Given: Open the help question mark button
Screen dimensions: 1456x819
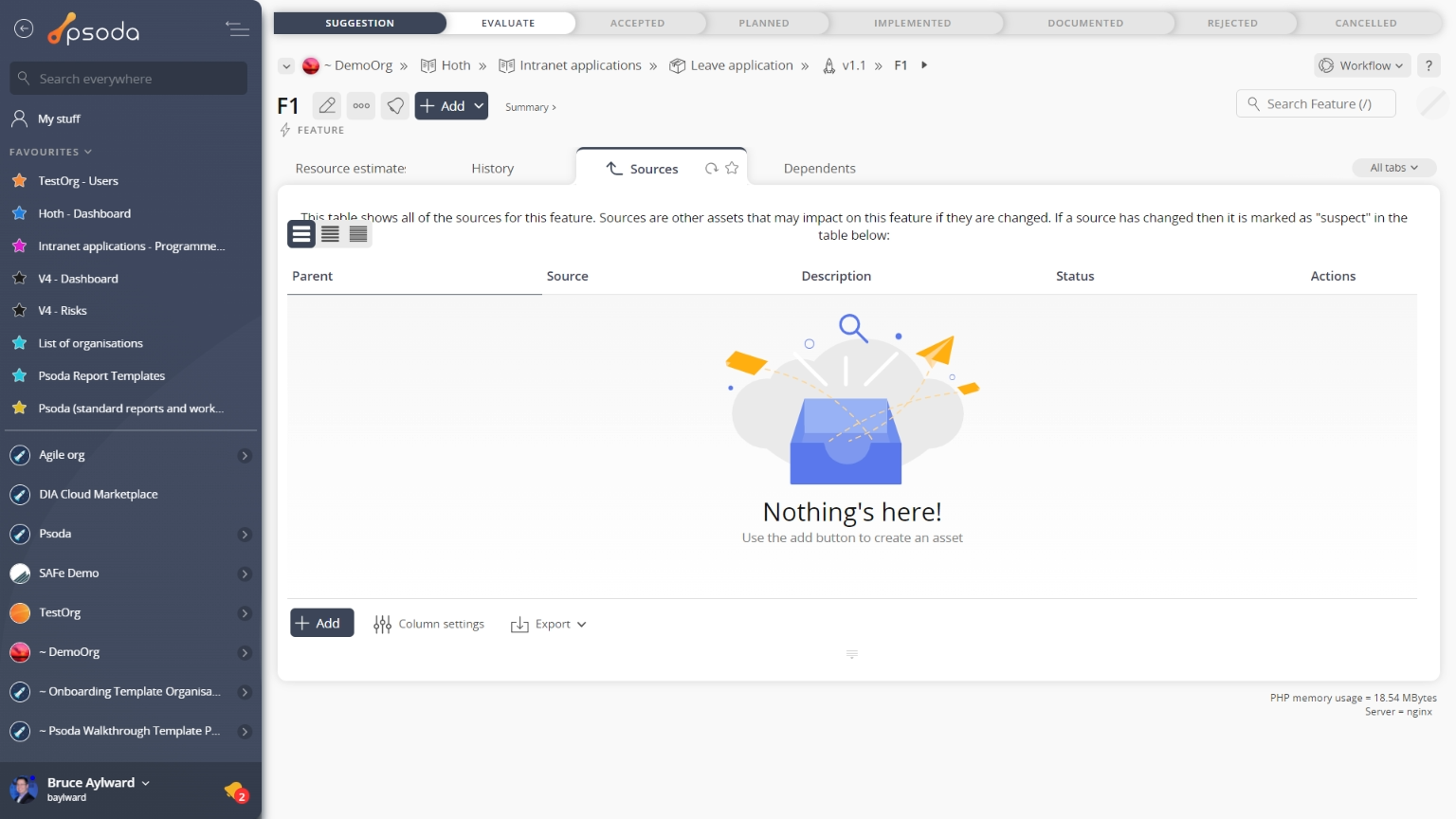Looking at the screenshot, I should (1429, 65).
